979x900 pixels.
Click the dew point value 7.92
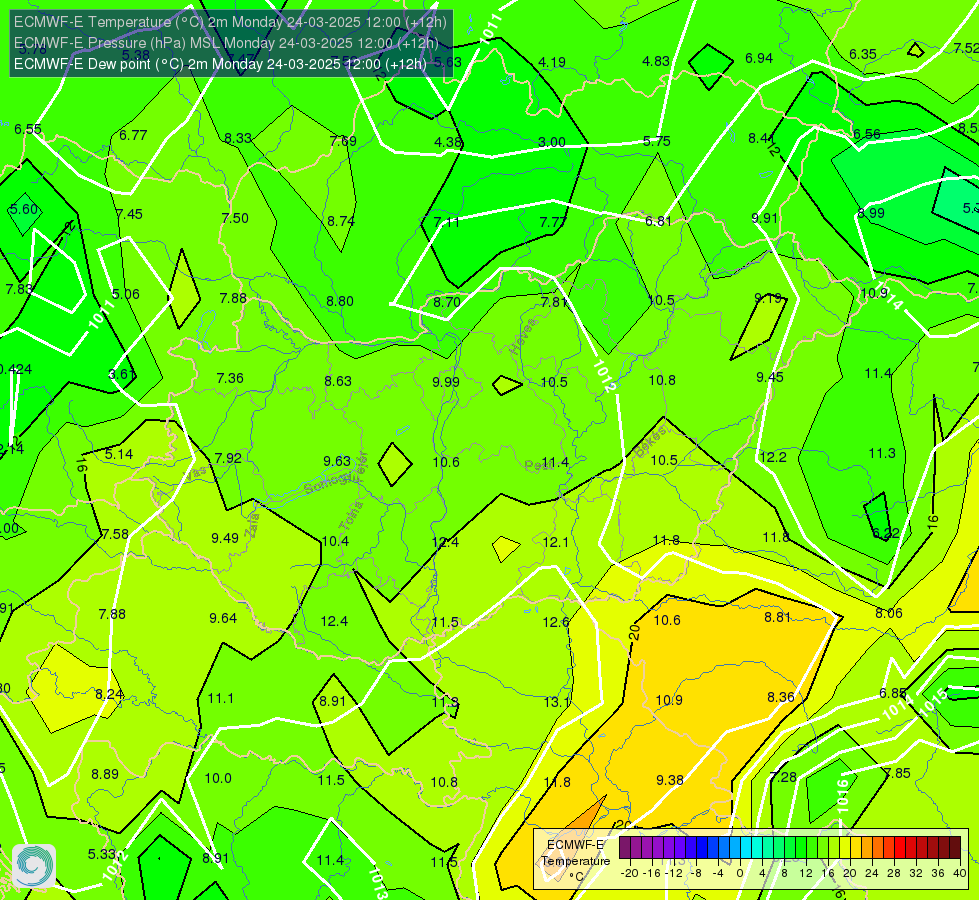coord(228,458)
